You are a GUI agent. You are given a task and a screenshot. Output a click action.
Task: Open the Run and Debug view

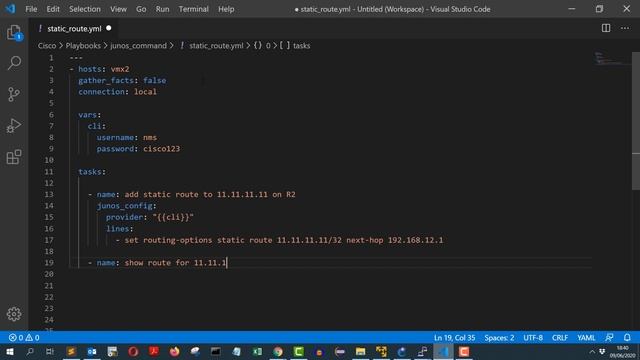point(14,126)
